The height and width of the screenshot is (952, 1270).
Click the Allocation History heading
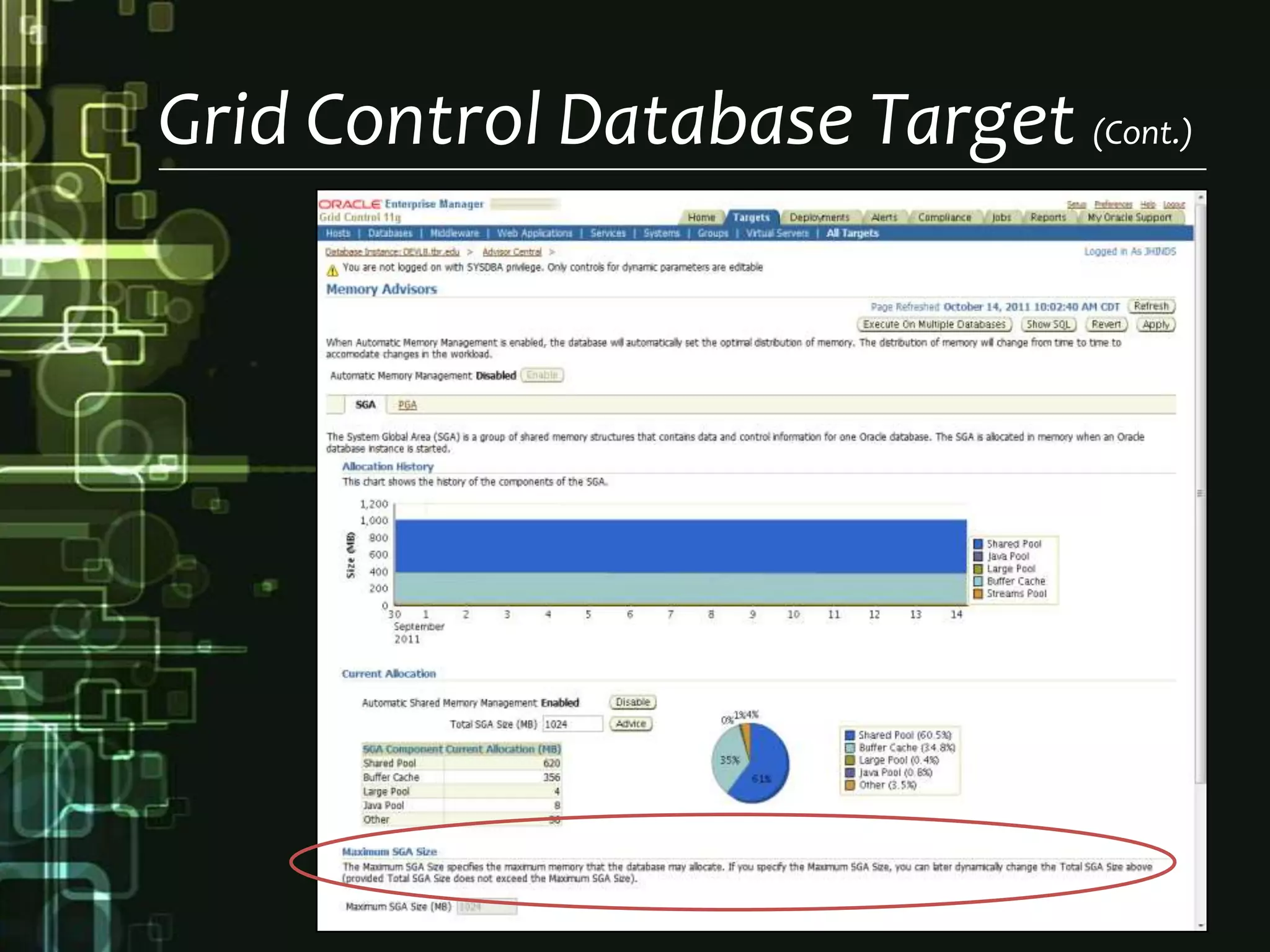tap(388, 467)
